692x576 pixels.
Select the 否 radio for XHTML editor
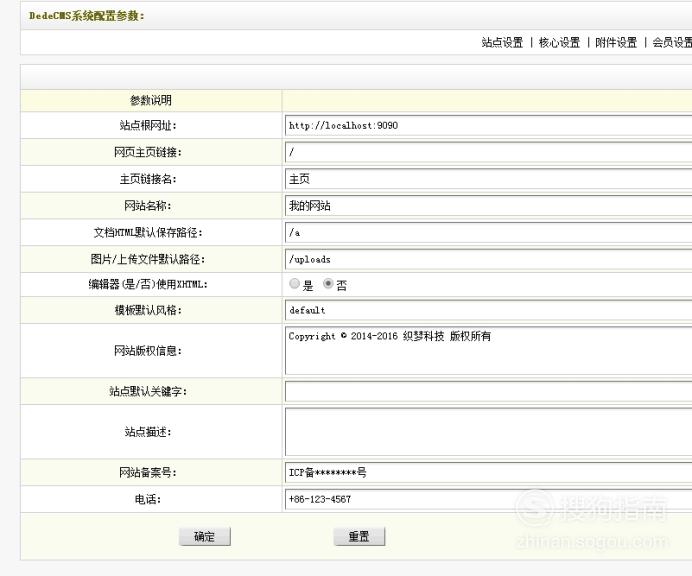pos(328,284)
